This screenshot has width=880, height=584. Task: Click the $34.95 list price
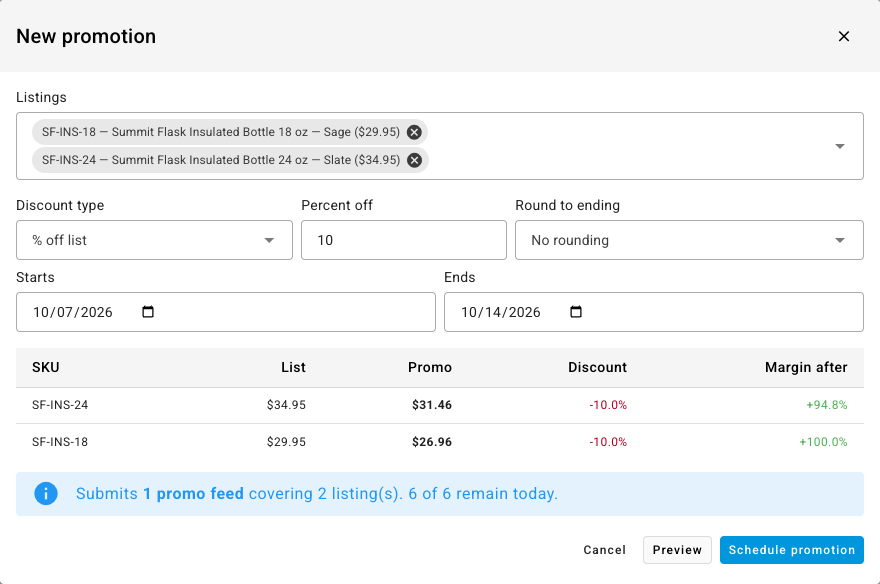(286, 405)
